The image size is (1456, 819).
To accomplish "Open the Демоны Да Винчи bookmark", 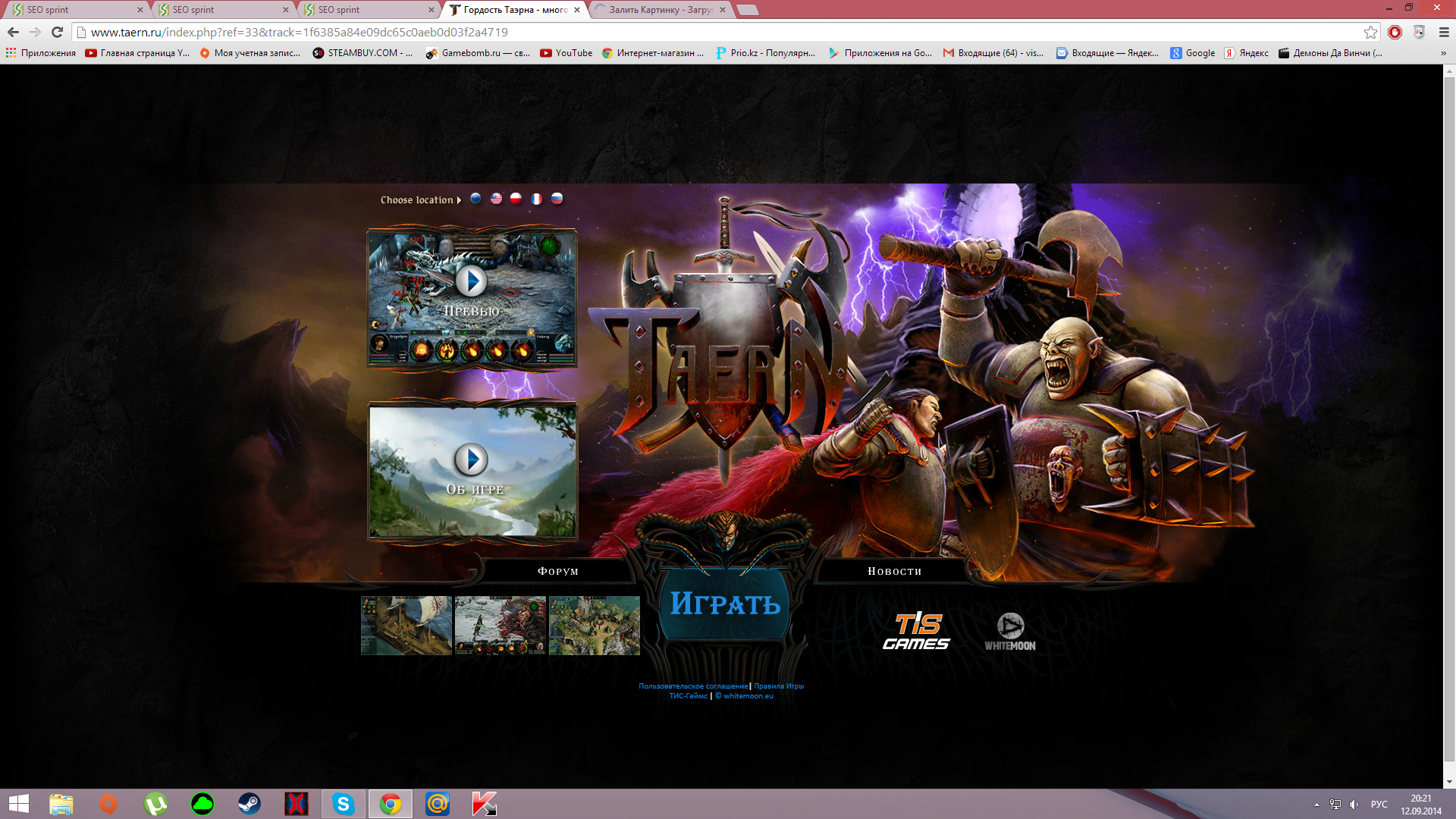I will tap(1330, 53).
